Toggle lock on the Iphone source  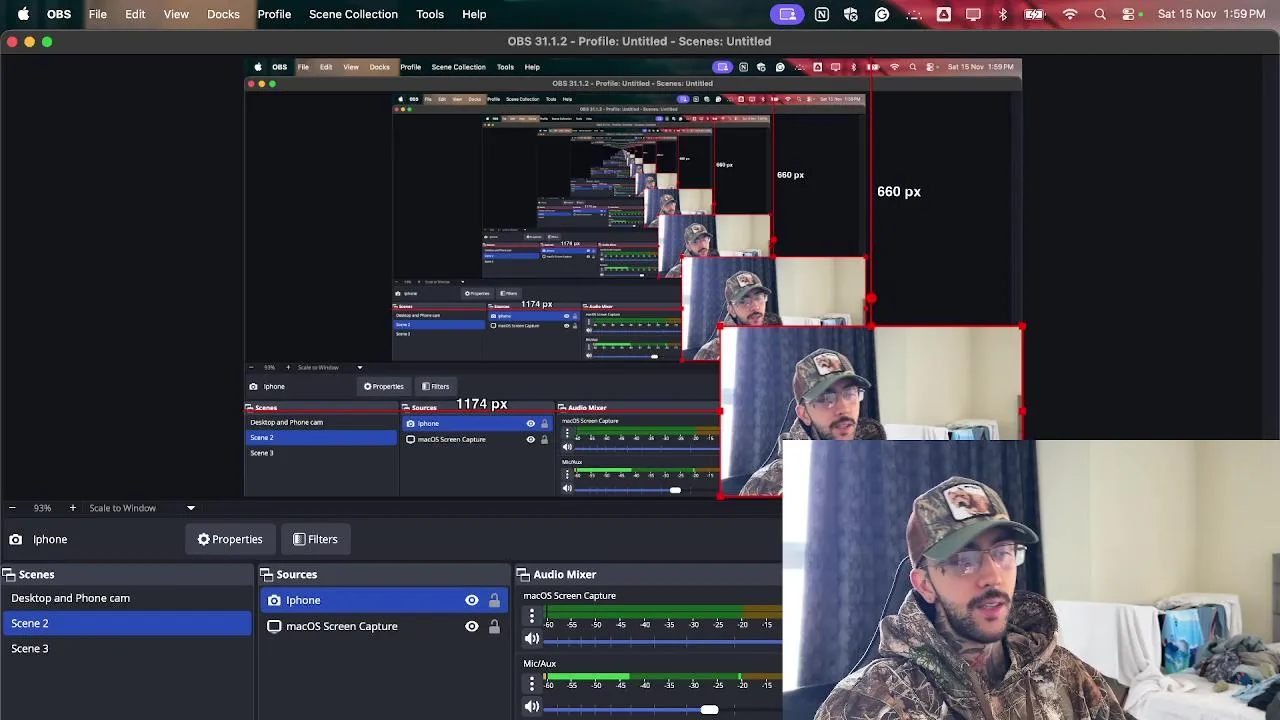pyautogui.click(x=494, y=600)
